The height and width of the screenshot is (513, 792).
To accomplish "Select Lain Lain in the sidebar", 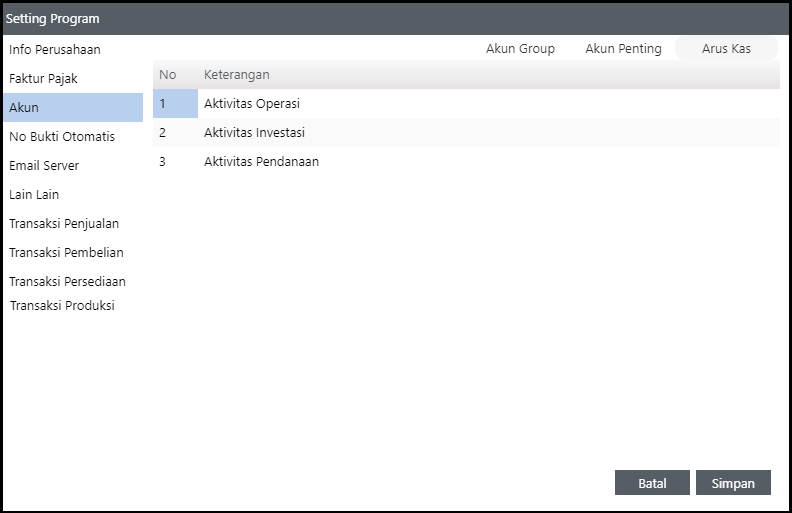I will point(34,194).
